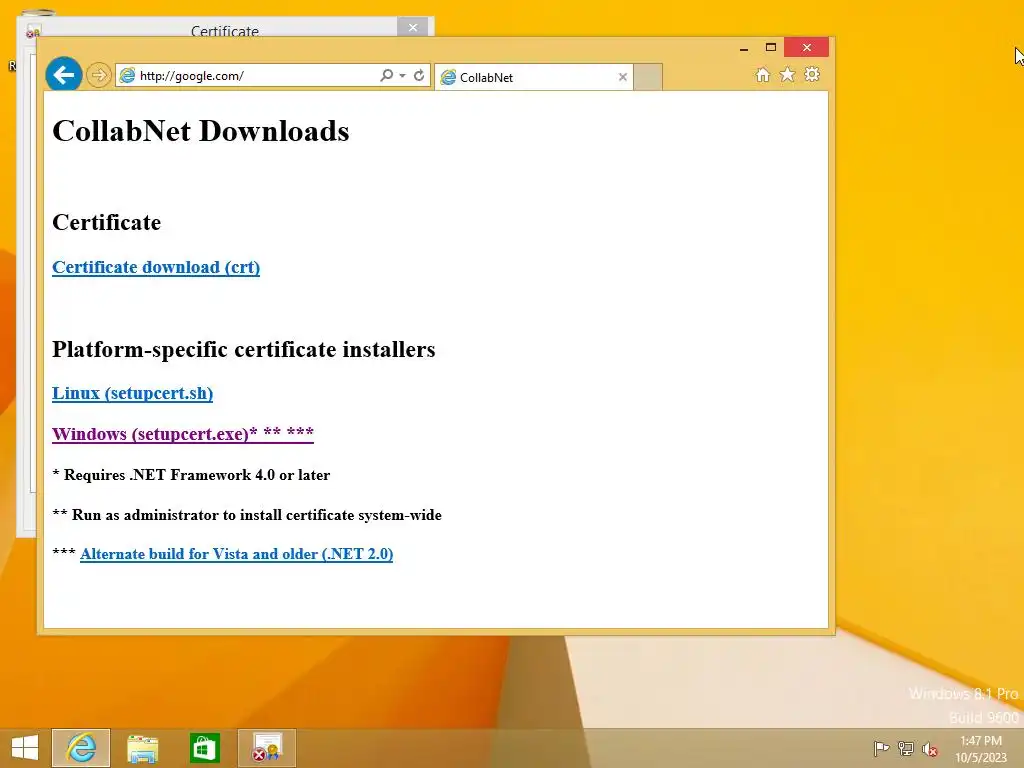Click the Requires .NET Framework 4.0 note

pos(191,475)
